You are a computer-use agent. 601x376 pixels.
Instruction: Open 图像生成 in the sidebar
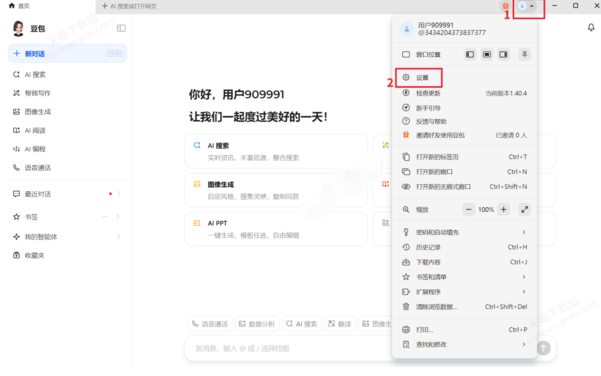(x=67, y=112)
